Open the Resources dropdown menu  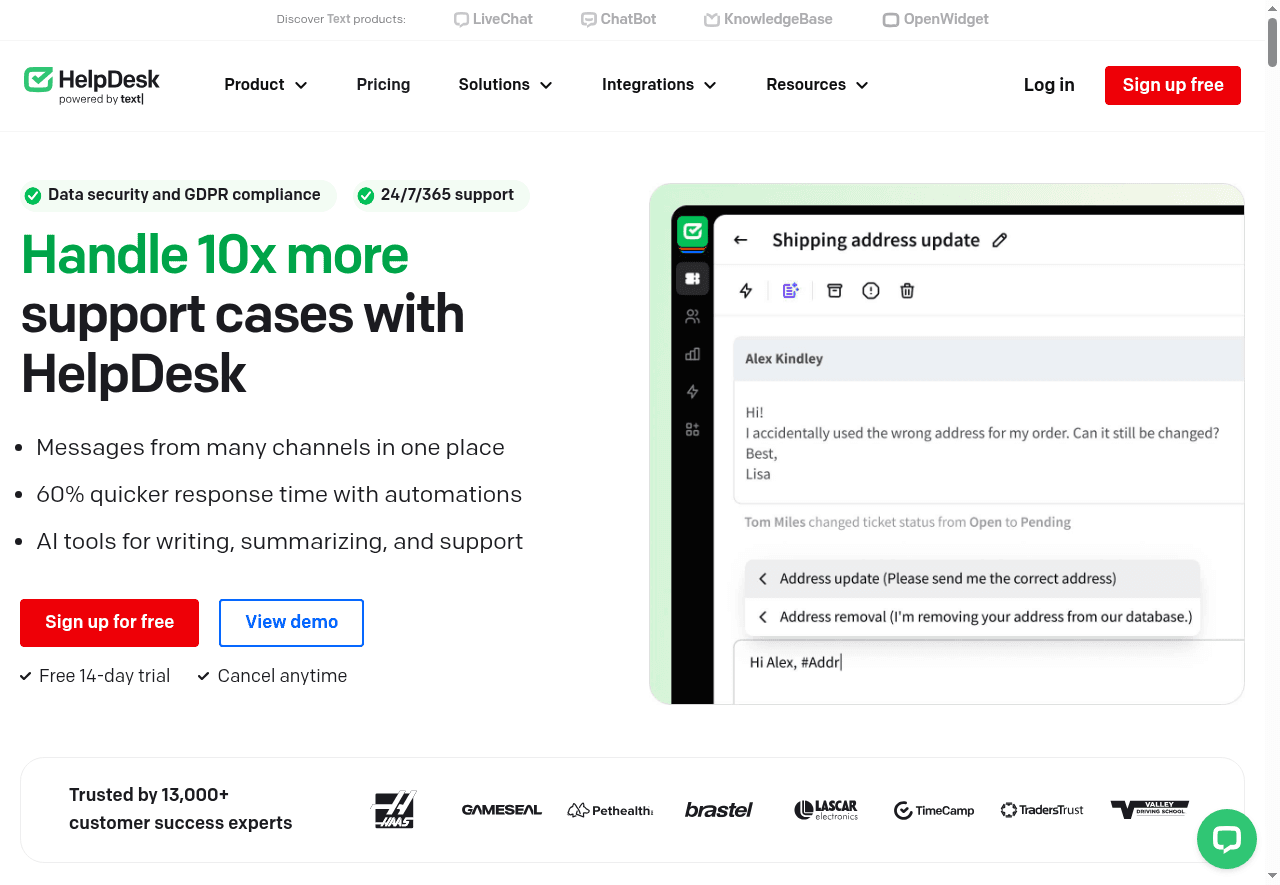[816, 85]
